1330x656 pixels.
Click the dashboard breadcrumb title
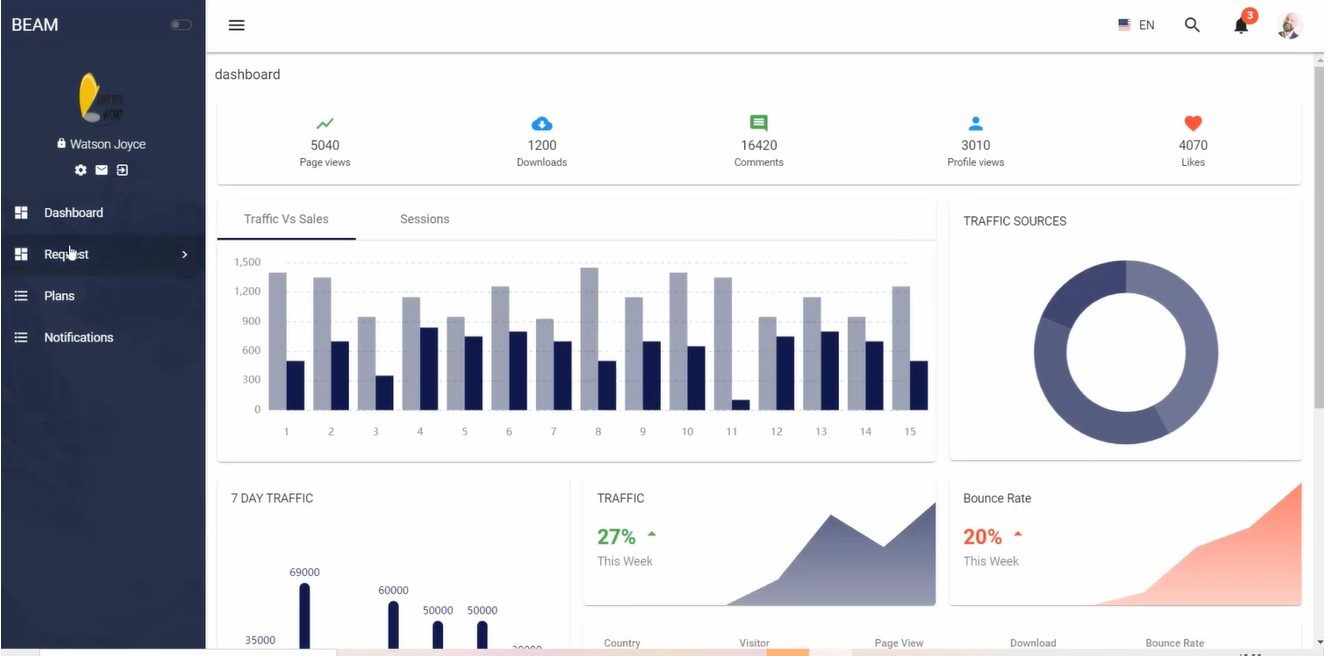click(x=247, y=75)
